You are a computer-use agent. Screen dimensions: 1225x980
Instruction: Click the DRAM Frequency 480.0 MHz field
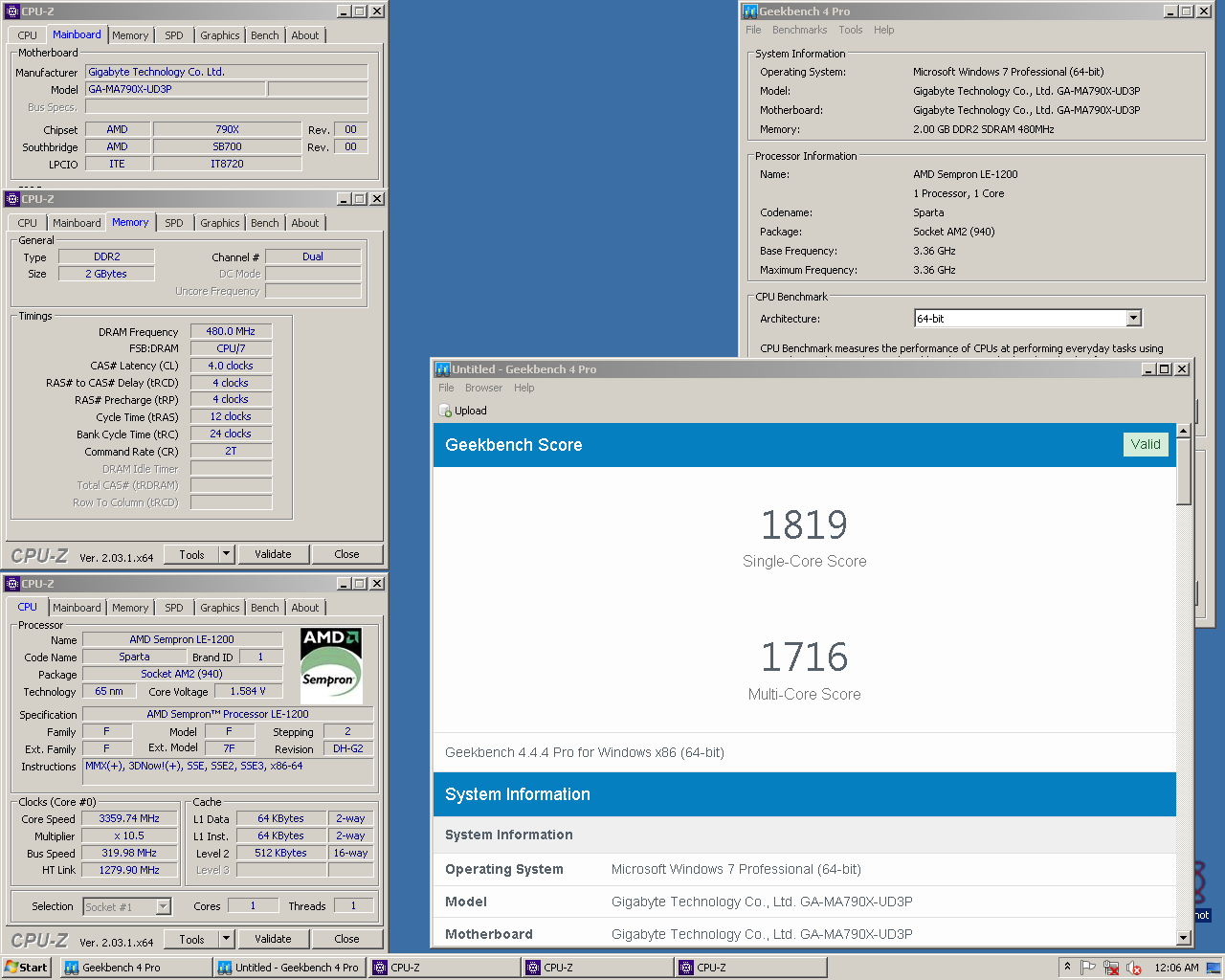click(231, 331)
